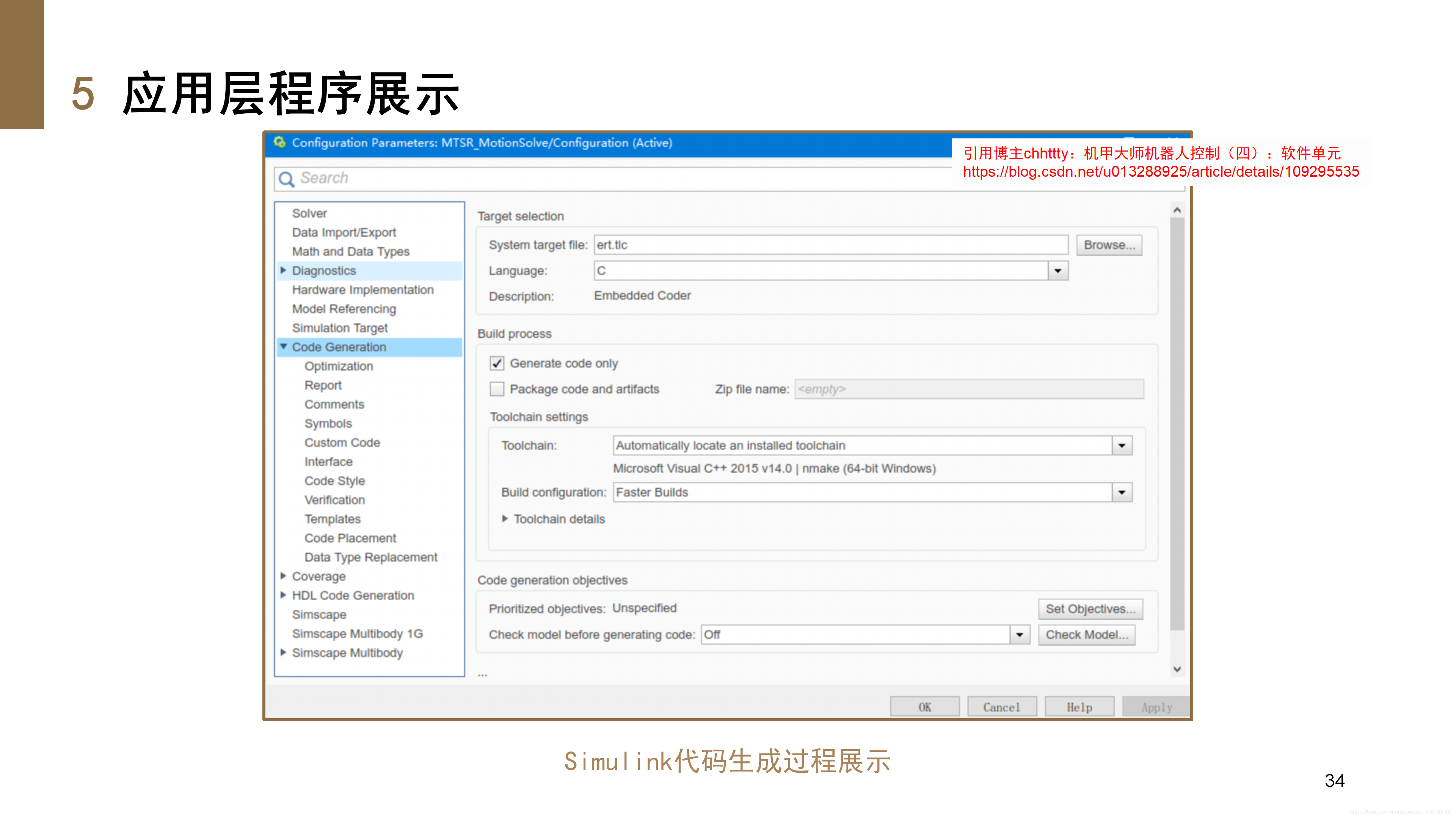The image size is (1456, 819).
Task: Open the Language dropdown
Action: coord(1057,271)
